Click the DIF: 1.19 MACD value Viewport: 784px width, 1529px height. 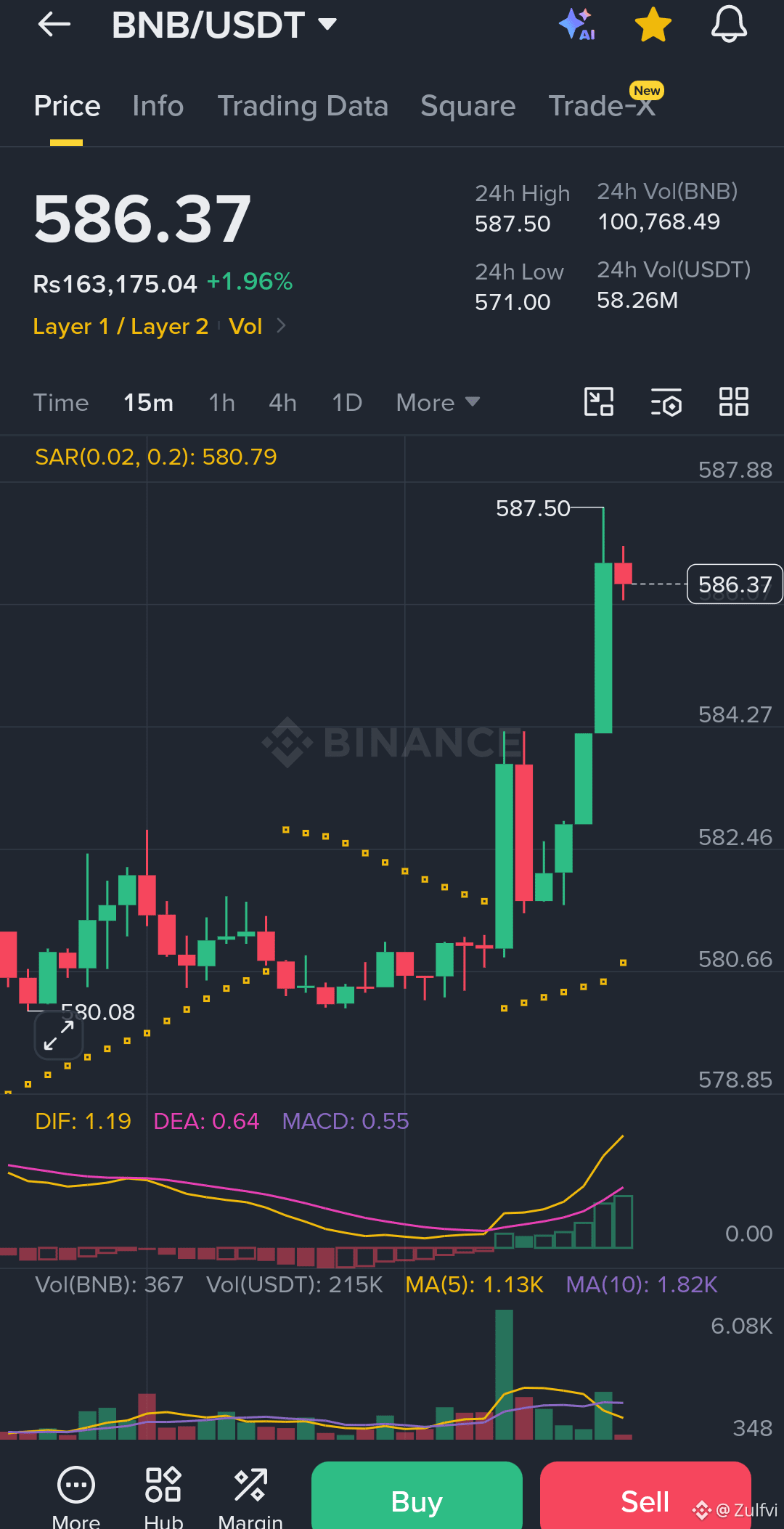(x=83, y=1121)
